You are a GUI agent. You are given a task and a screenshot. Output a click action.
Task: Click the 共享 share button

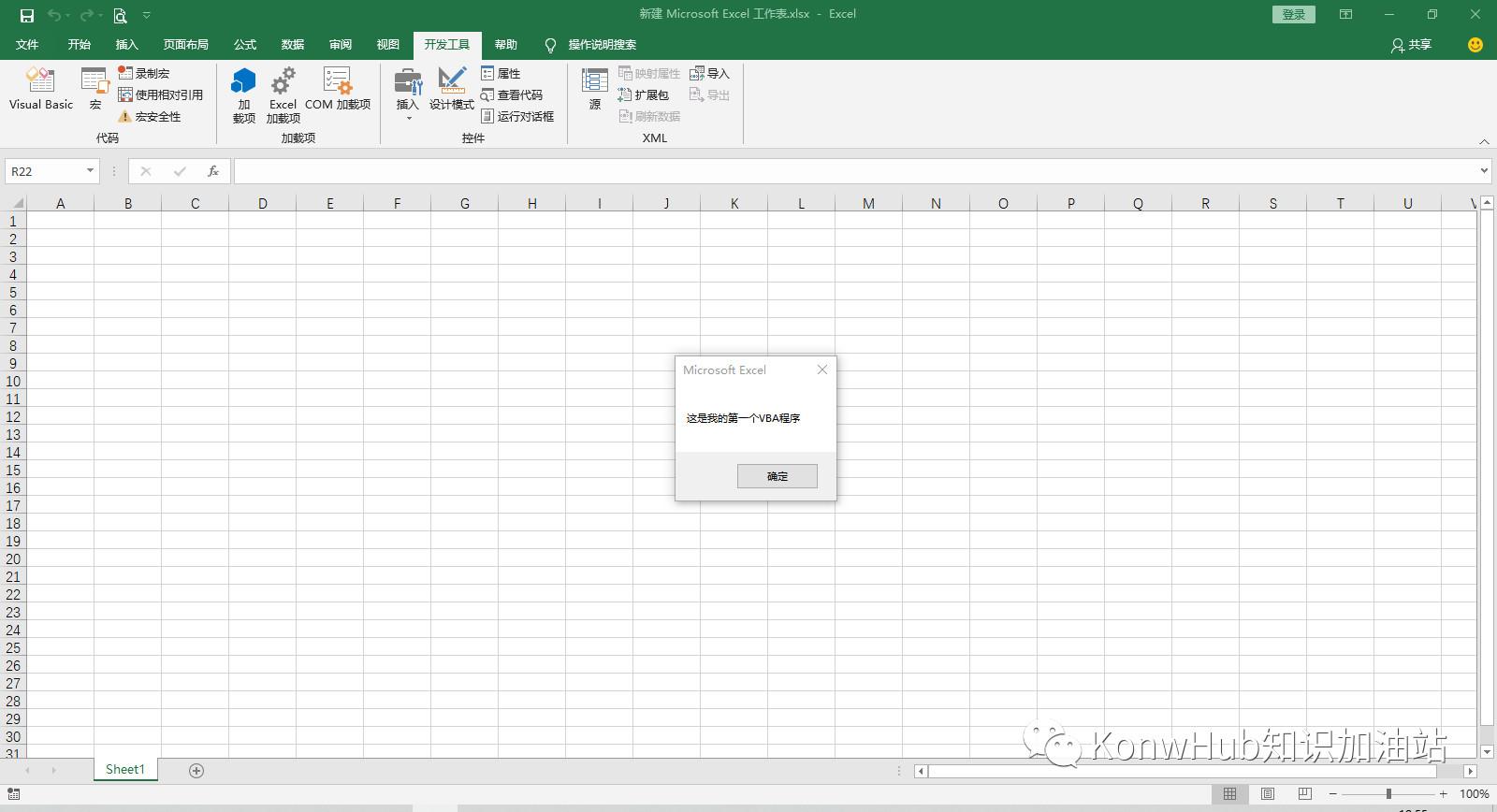pos(1412,44)
